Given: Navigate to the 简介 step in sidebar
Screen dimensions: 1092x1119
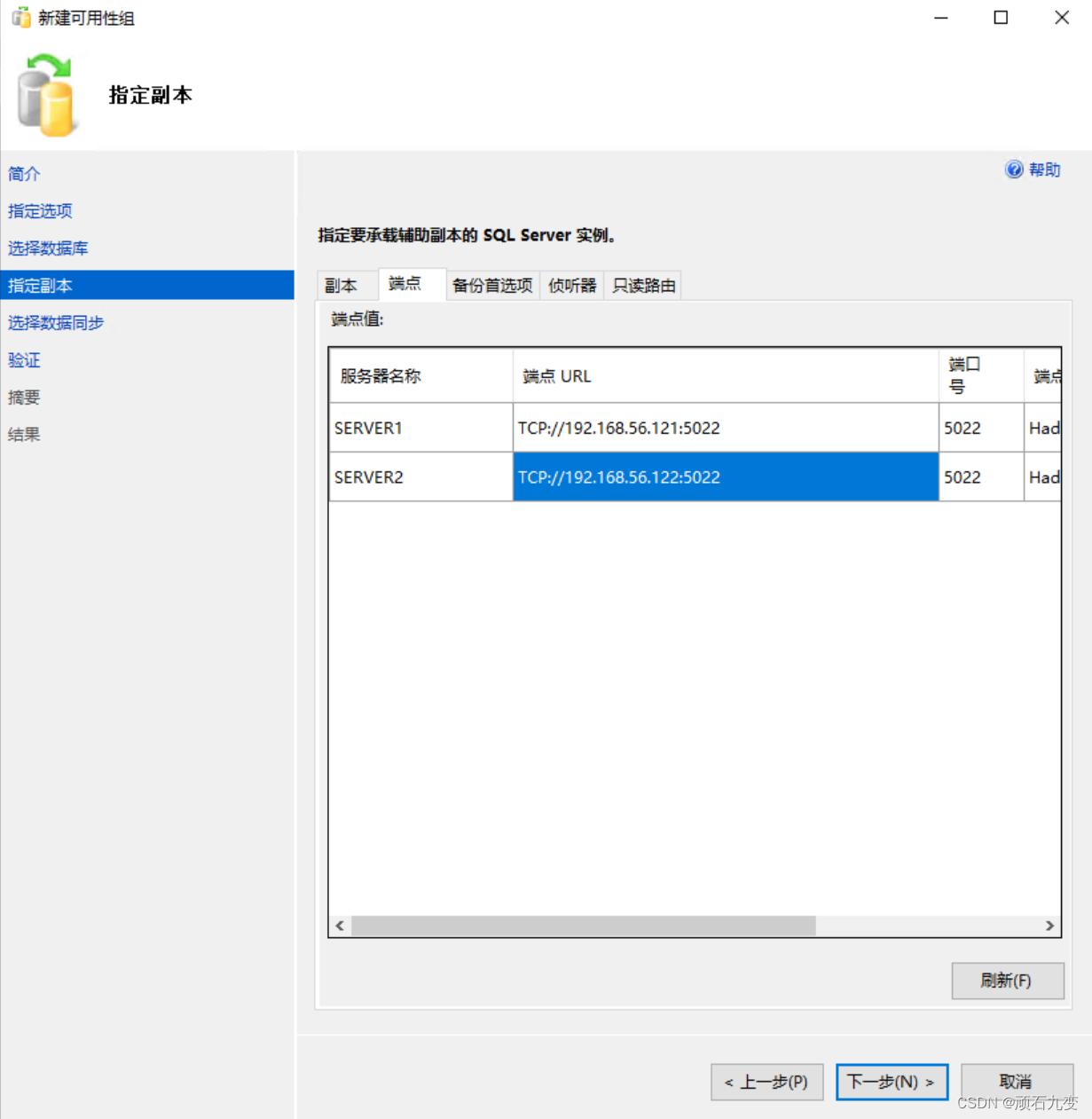Looking at the screenshot, I should (24, 174).
